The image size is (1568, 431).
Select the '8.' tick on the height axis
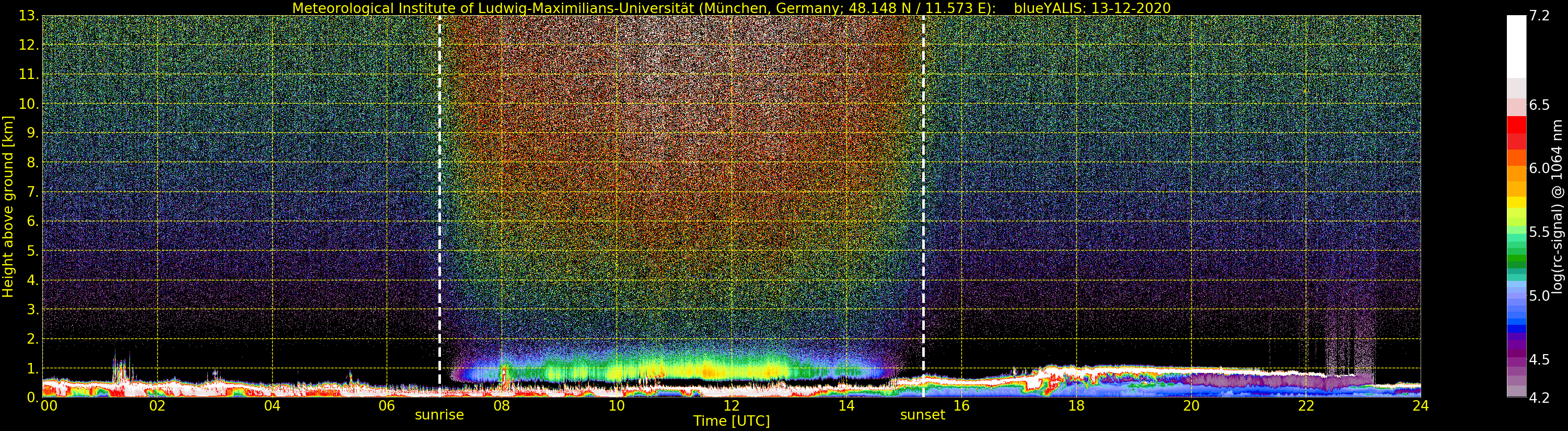point(32,163)
